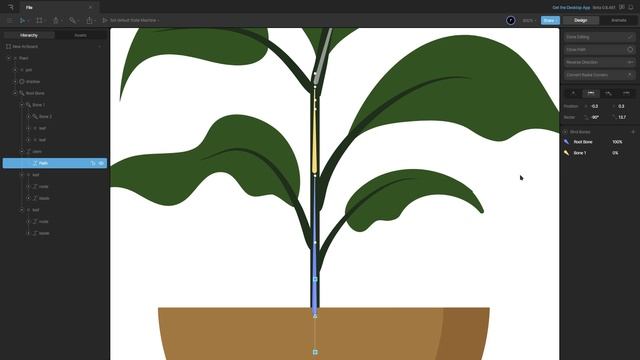Edit Bezier length 13.7 field
Screen dimensions: 640x360
[x=623, y=117]
